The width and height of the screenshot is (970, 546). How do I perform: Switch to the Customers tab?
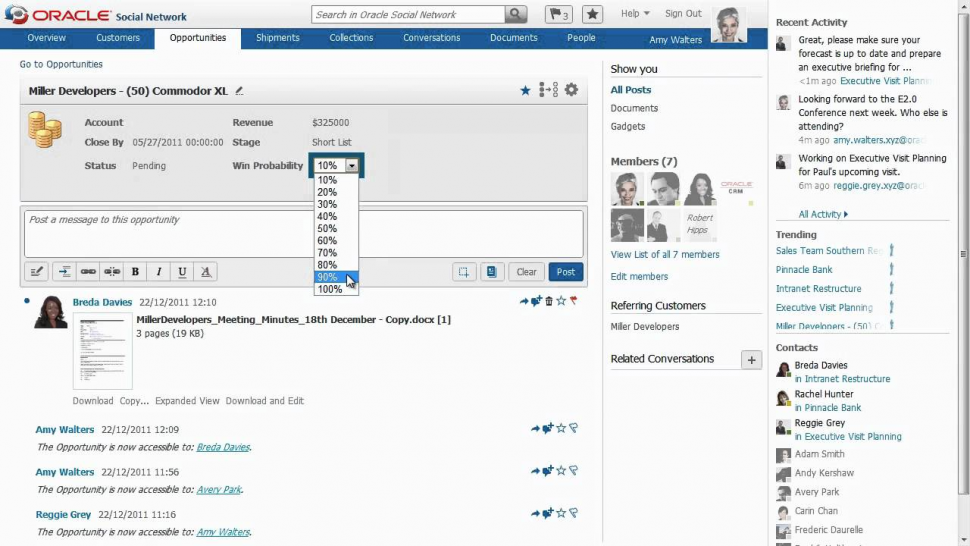[x=118, y=38]
